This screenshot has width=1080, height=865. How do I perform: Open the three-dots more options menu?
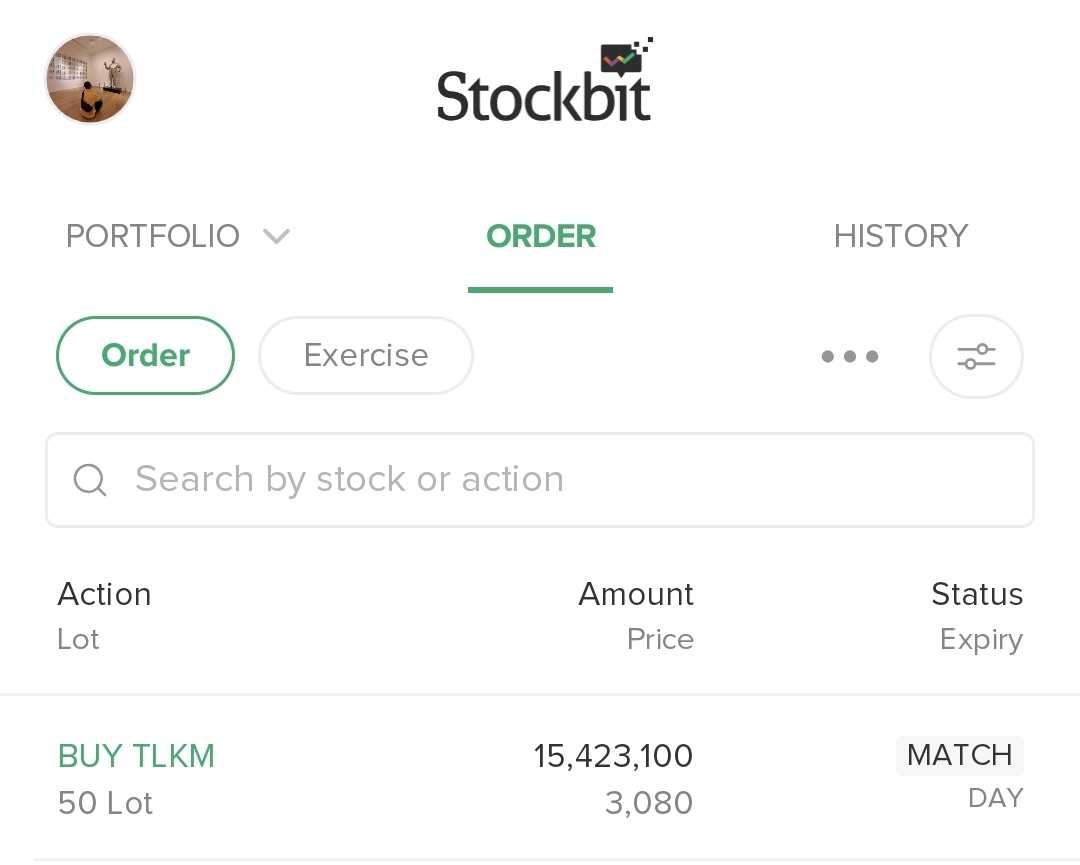click(849, 356)
